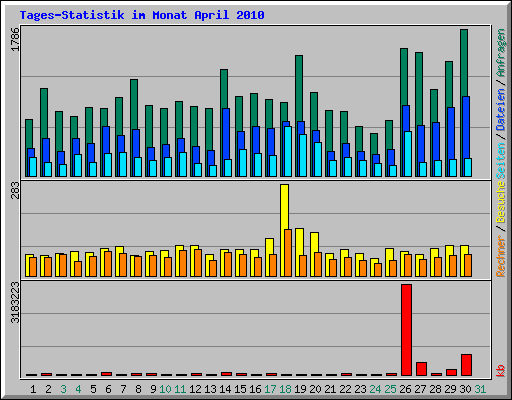Click the x-axis day label 23
The height and width of the screenshot is (400, 512).
click(x=360, y=389)
